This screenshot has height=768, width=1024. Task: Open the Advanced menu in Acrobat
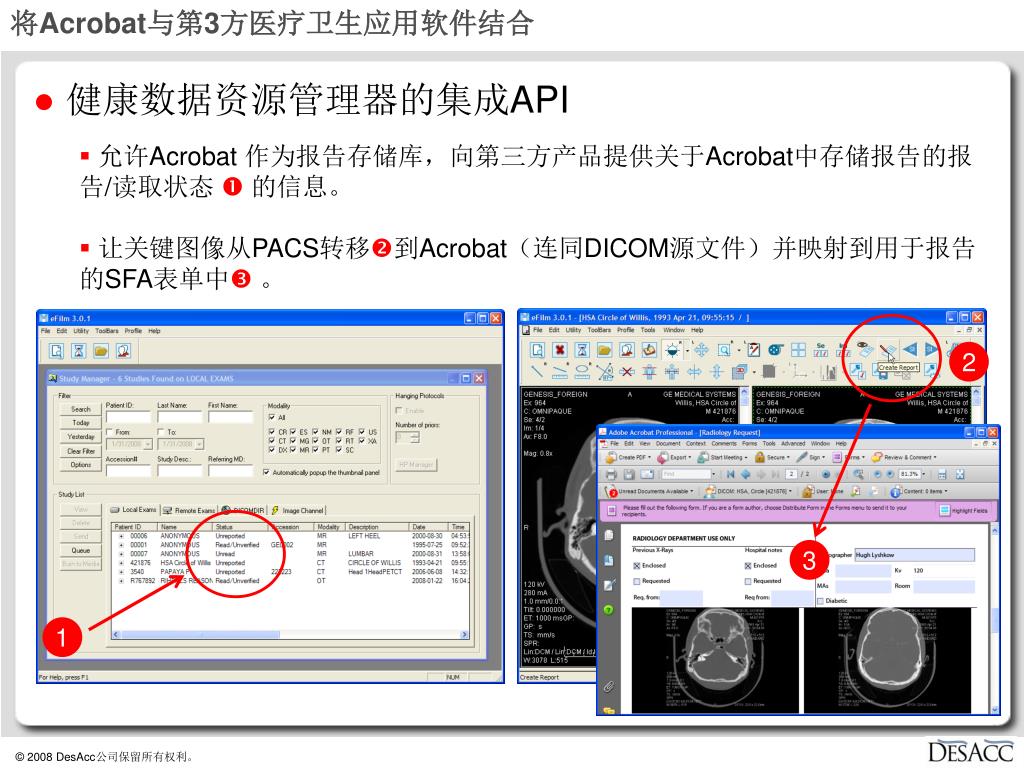(793, 443)
